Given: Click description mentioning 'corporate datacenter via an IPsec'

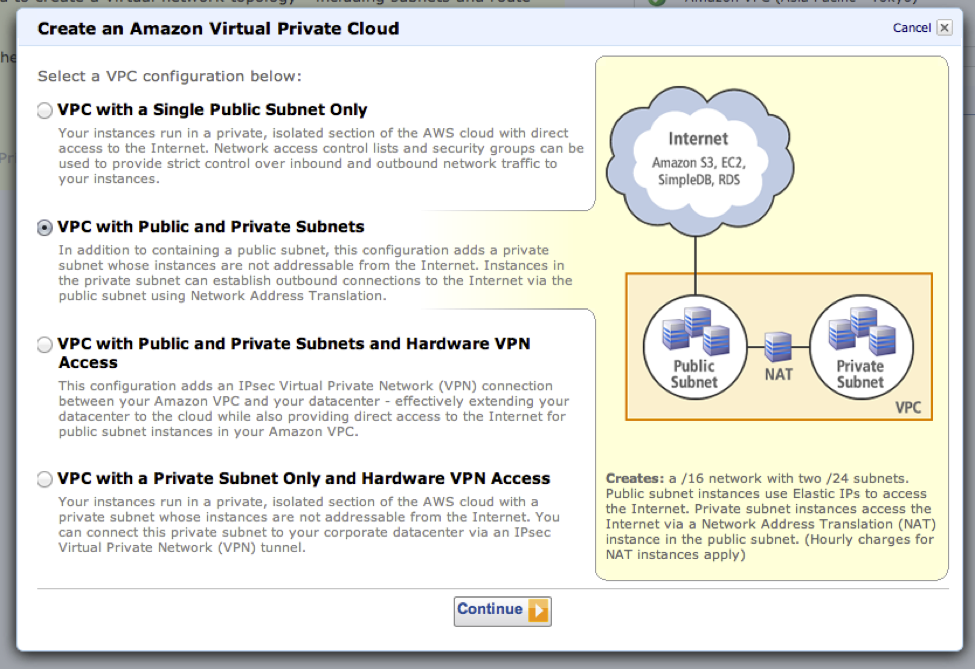Looking at the screenshot, I should [309, 525].
